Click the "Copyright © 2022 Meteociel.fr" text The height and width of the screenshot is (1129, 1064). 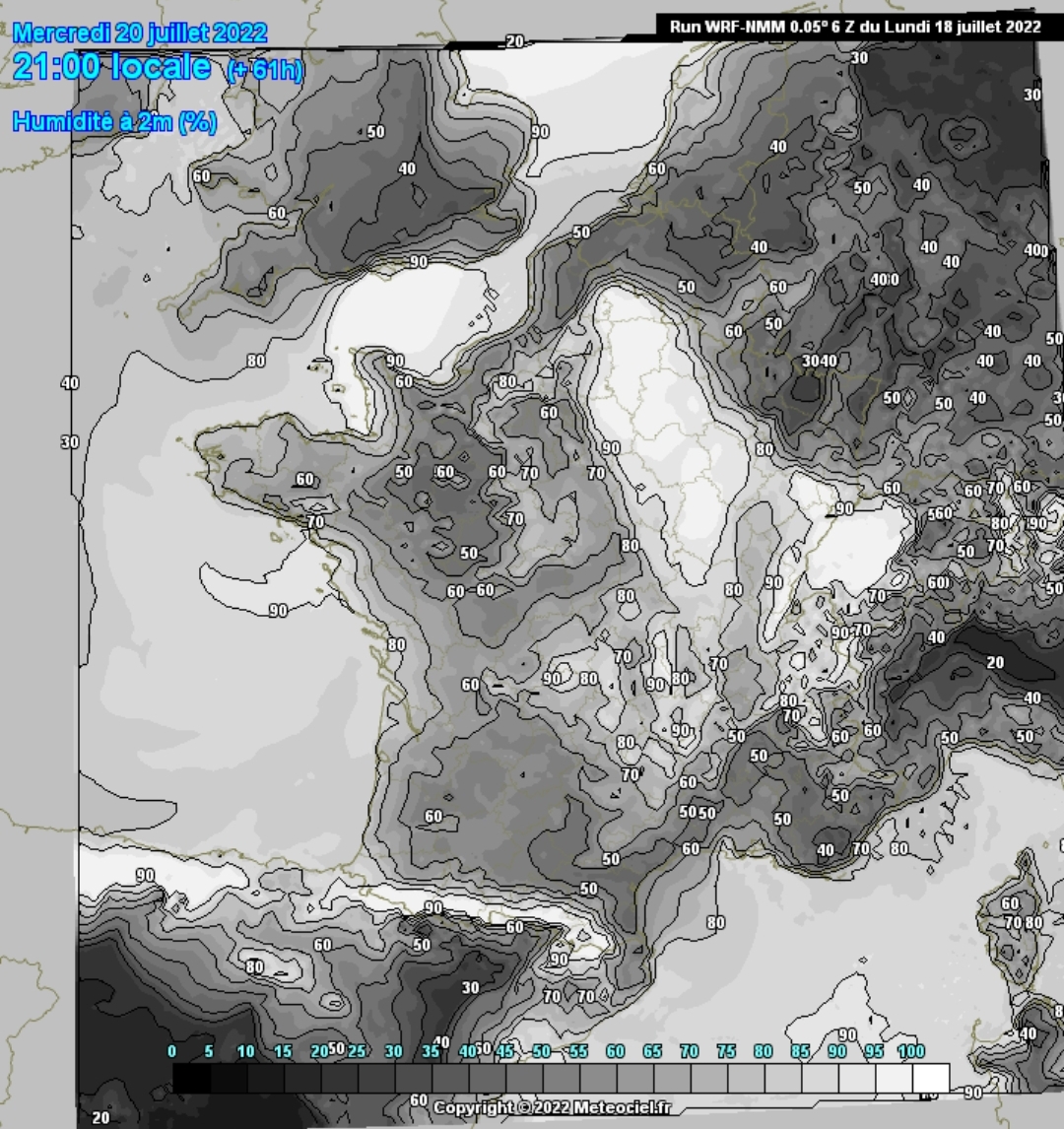click(552, 1107)
